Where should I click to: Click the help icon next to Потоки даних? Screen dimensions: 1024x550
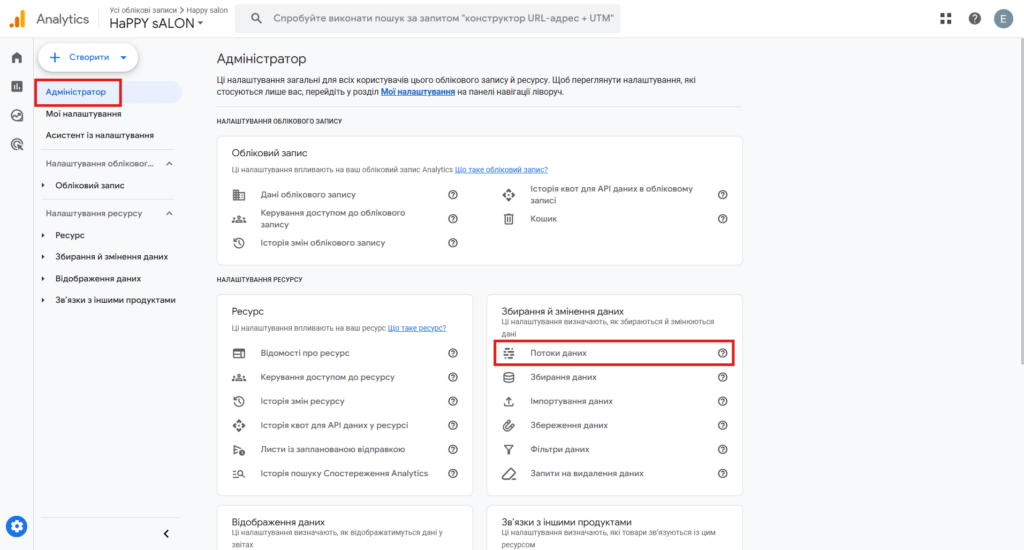[722, 353]
